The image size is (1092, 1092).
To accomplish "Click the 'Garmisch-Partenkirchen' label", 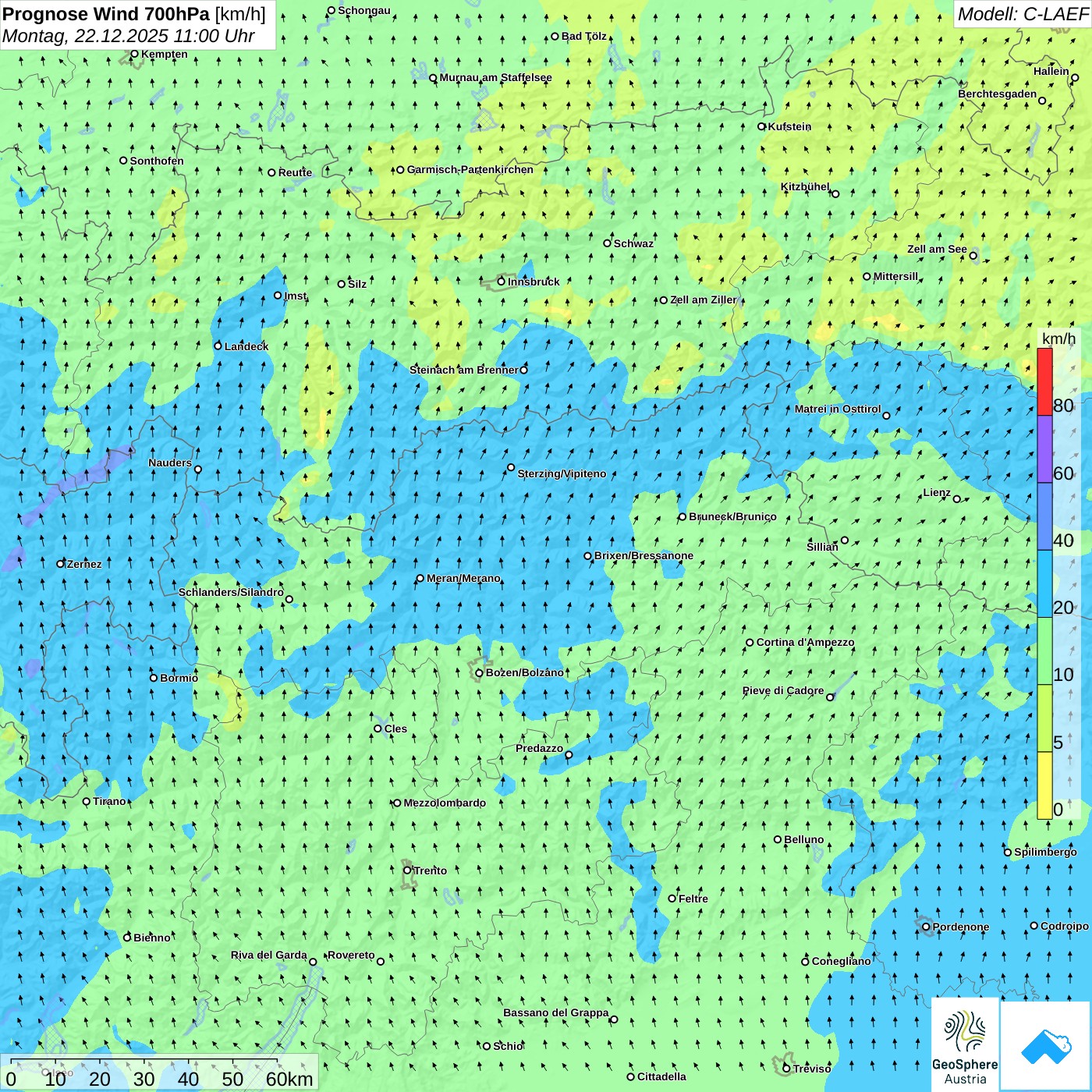I will click(x=470, y=169).
